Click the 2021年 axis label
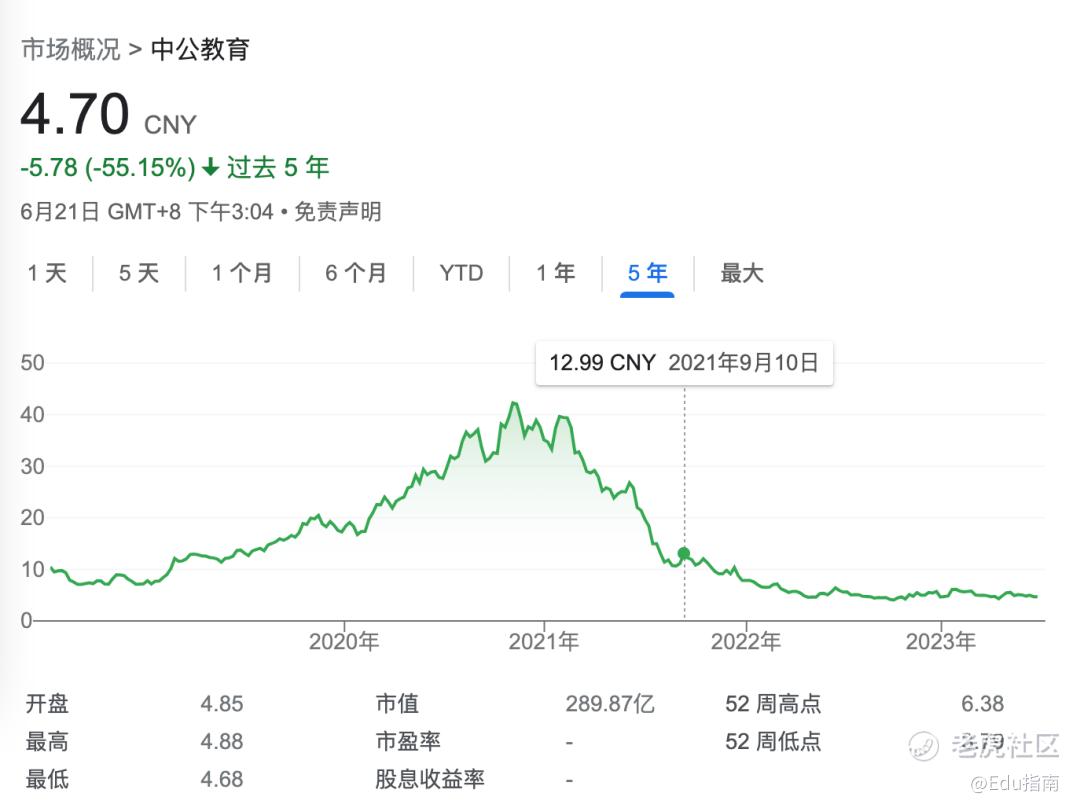Image resolution: width=1080 pixels, height=808 pixels. (543, 641)
